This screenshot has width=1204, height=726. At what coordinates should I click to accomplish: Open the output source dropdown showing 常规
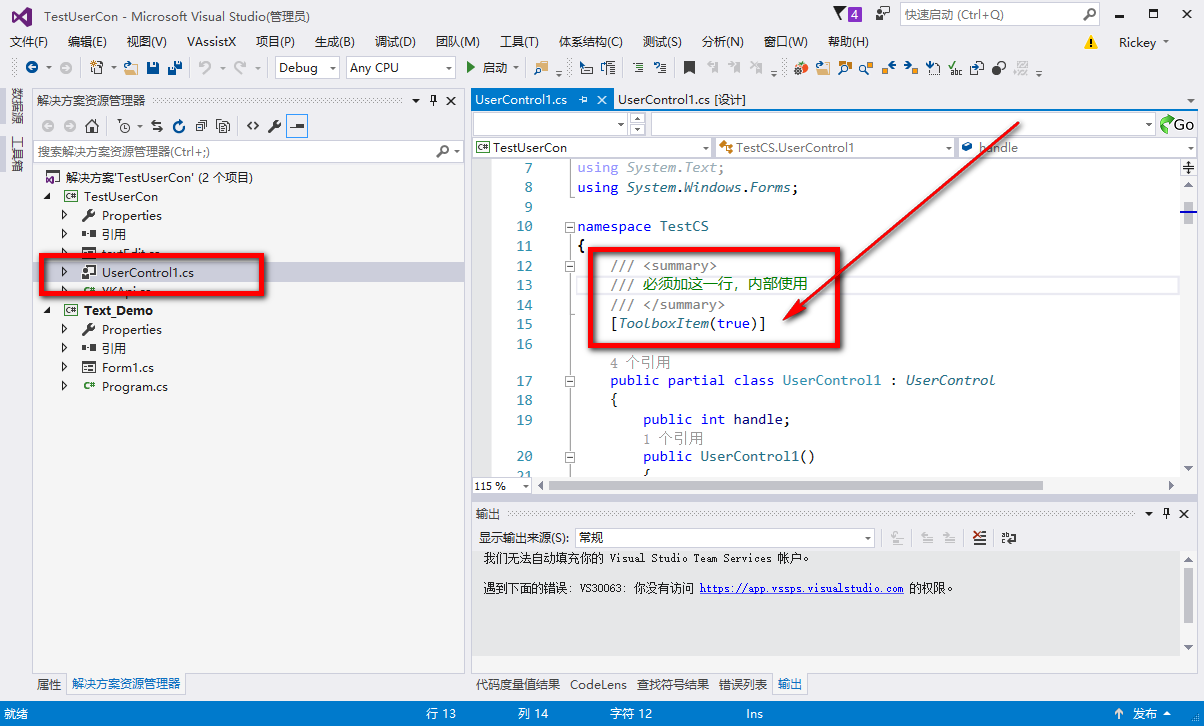click(x=725, y=538)
